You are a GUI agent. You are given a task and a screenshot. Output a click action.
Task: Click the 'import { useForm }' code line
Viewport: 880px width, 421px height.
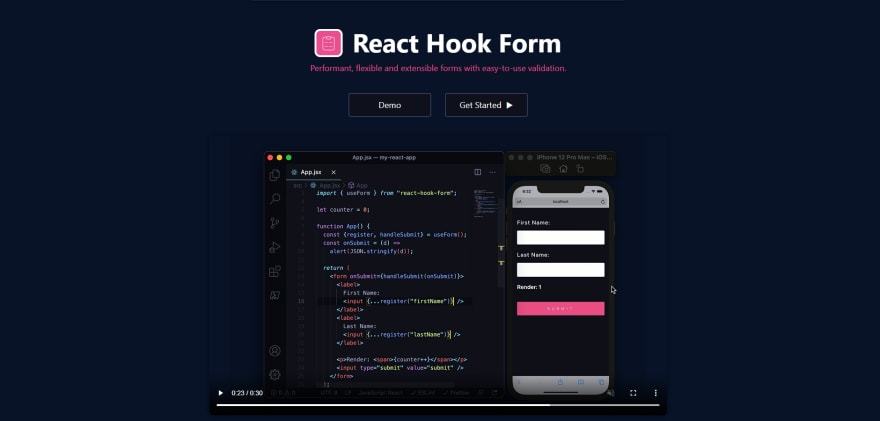[x=387, y=193]
